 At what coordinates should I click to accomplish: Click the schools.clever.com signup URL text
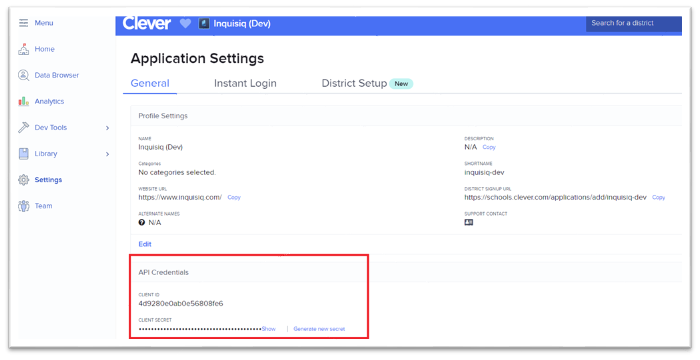coord(555,197)
